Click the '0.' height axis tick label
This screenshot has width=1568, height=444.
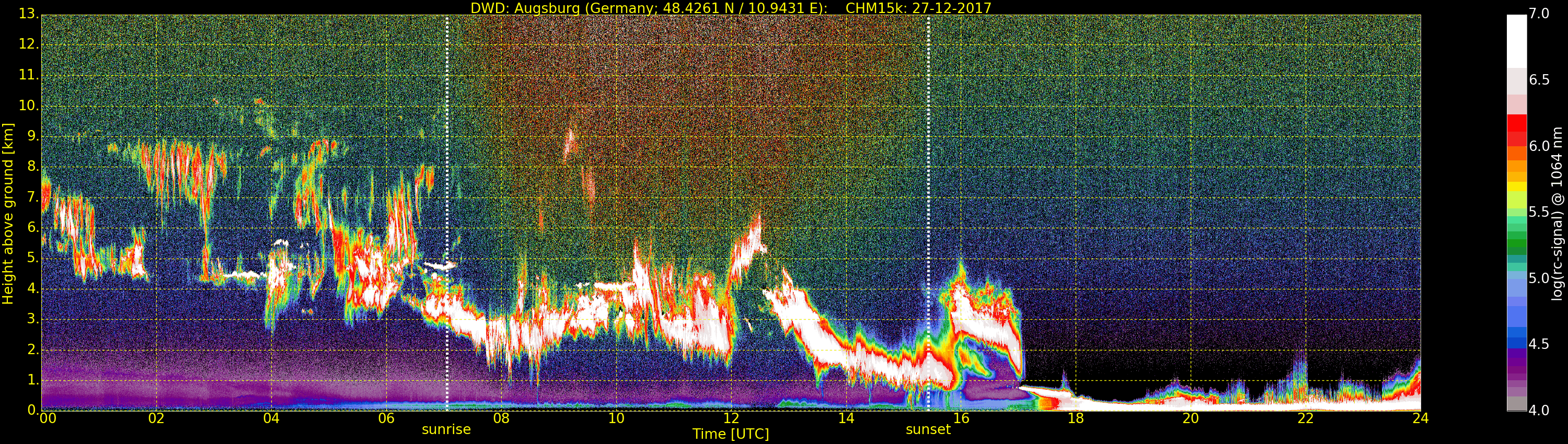[x=33, y=410]
